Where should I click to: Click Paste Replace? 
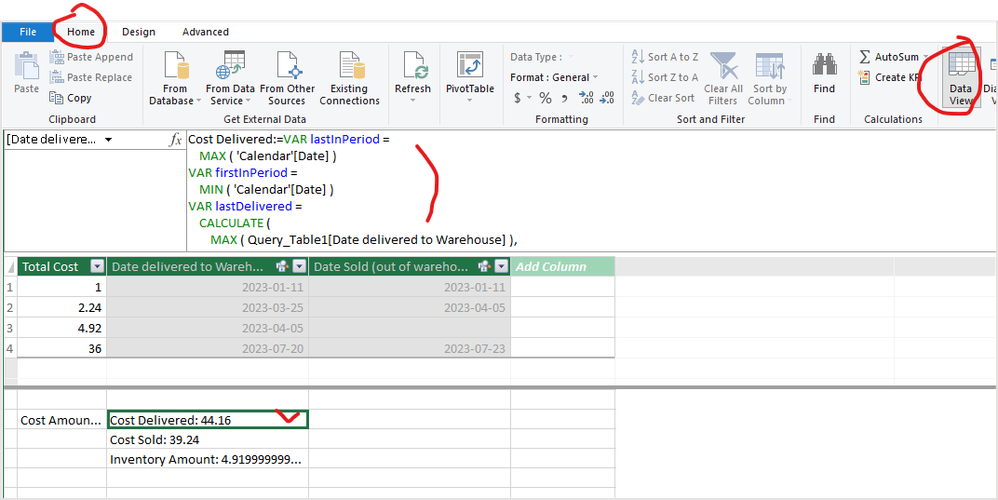91,77
